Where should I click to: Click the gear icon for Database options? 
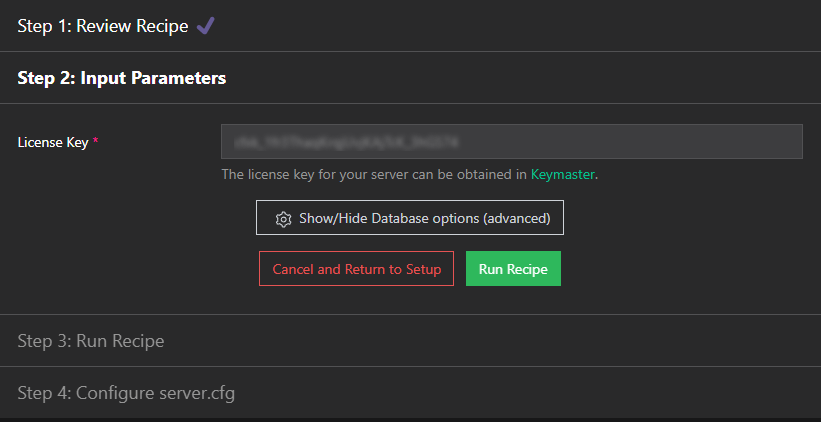(x=283, y=219)
